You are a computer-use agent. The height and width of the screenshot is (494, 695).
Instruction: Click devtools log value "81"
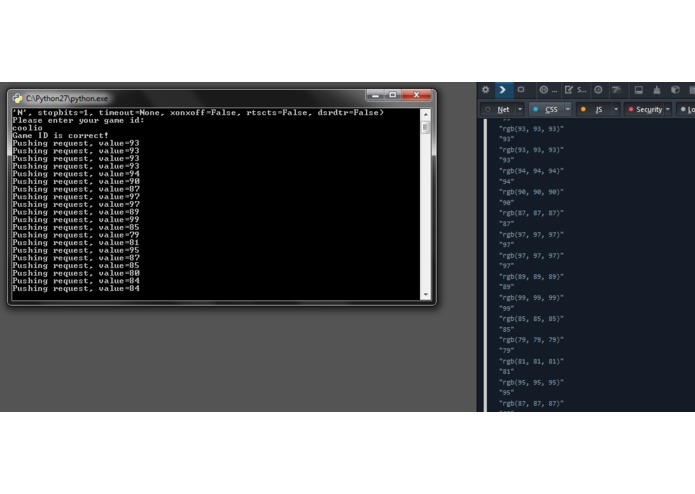click(506, 372)
